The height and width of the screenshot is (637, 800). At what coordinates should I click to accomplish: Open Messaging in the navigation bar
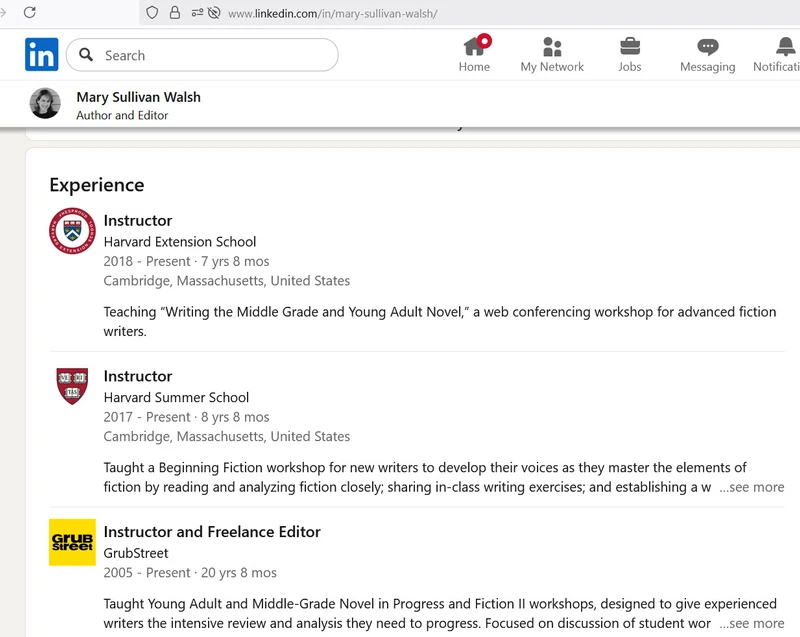point(708,55)
